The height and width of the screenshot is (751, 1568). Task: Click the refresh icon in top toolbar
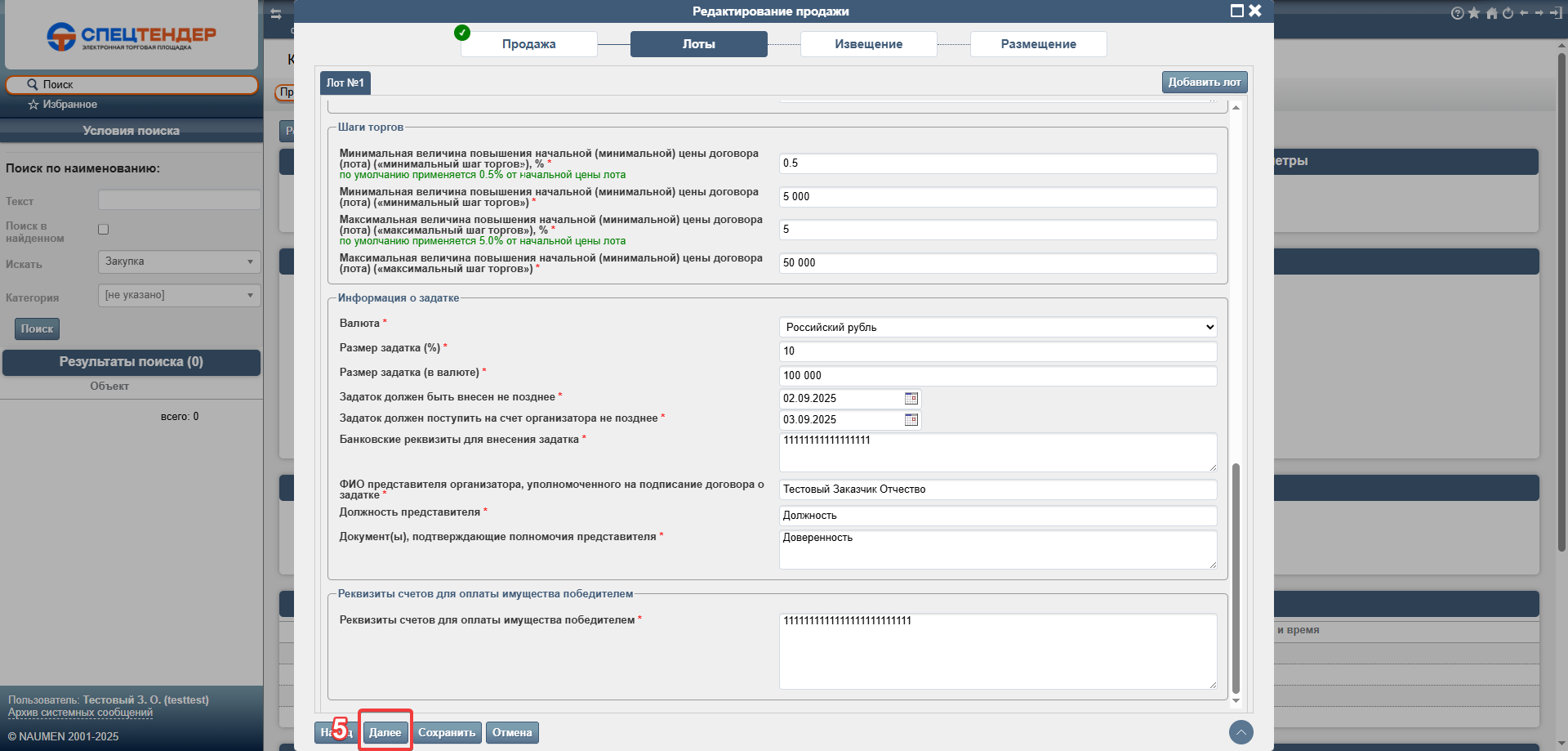1508,13
